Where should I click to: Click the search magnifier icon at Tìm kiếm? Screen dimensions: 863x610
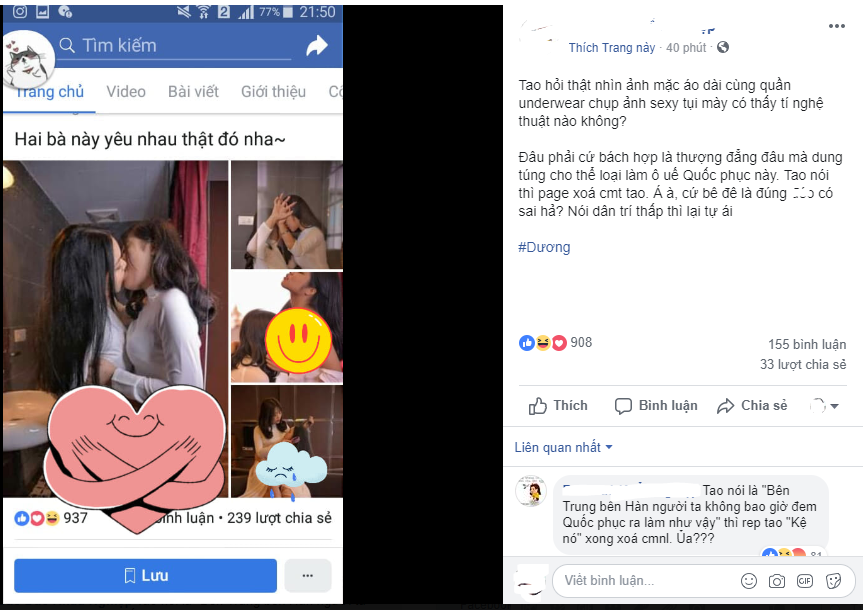[x=67, y=45]
